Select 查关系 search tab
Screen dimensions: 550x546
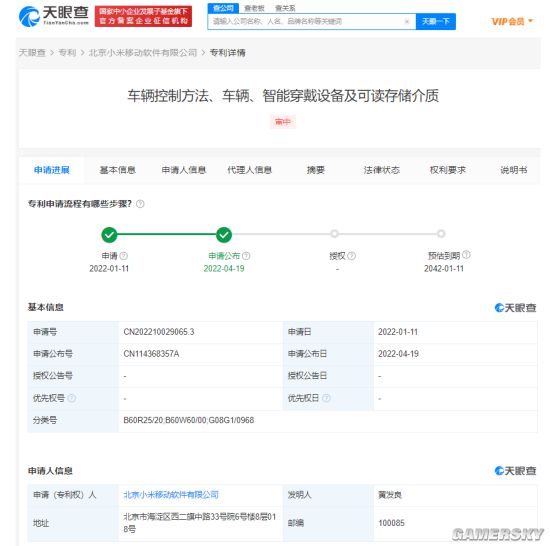click(x=285, y=8)
